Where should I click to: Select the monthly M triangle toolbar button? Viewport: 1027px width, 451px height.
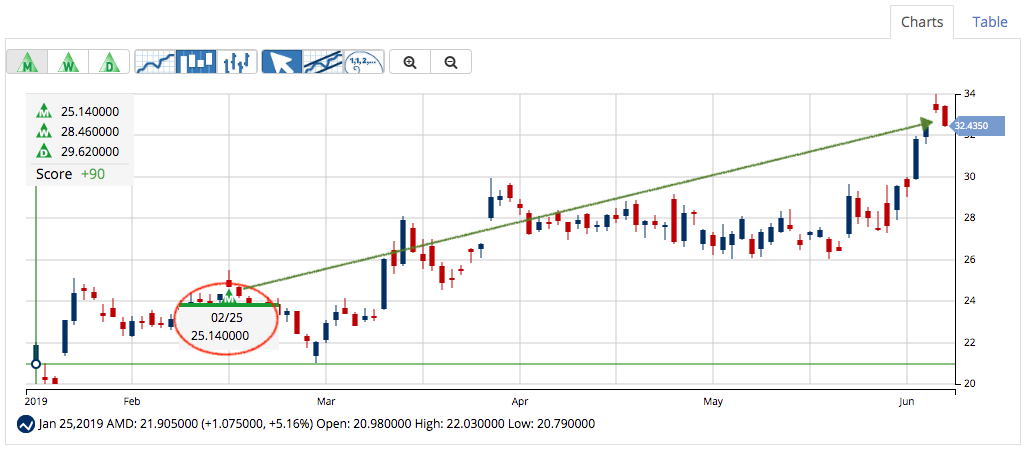coord(27,62)
